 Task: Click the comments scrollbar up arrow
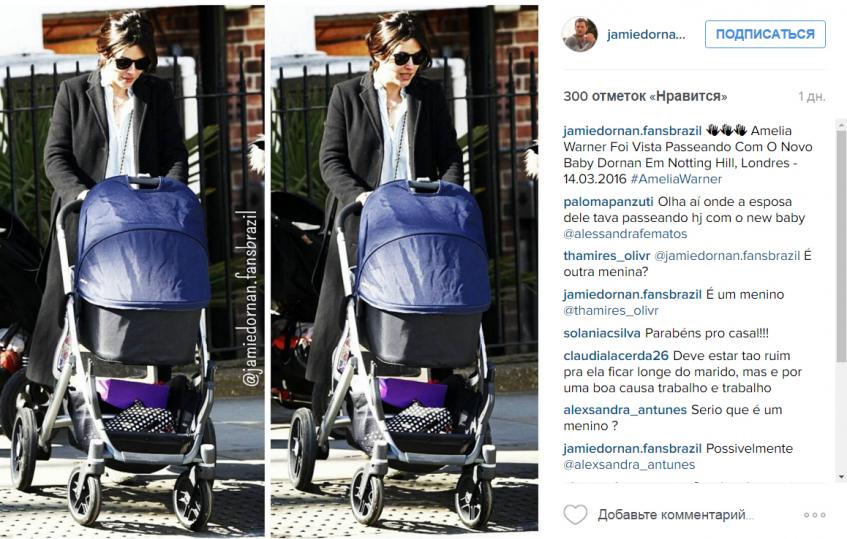click(x=841, y=125)
